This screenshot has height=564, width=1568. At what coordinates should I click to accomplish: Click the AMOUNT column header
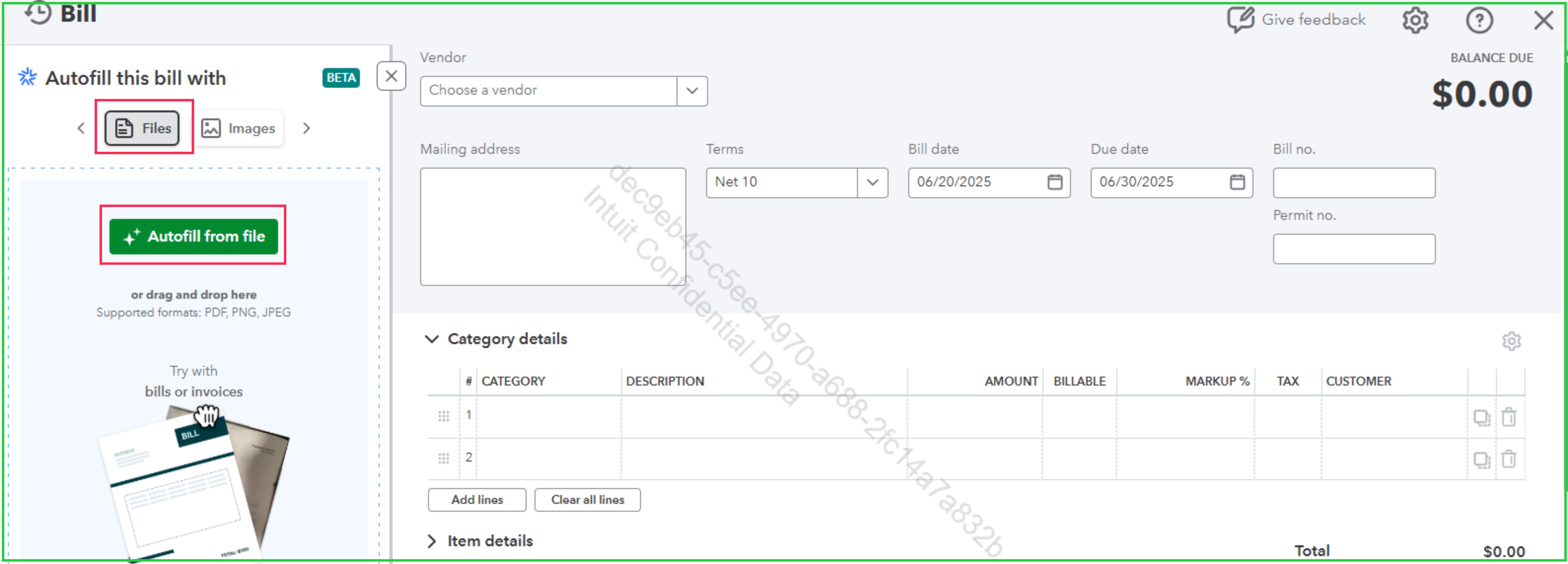click(1011, 382)
